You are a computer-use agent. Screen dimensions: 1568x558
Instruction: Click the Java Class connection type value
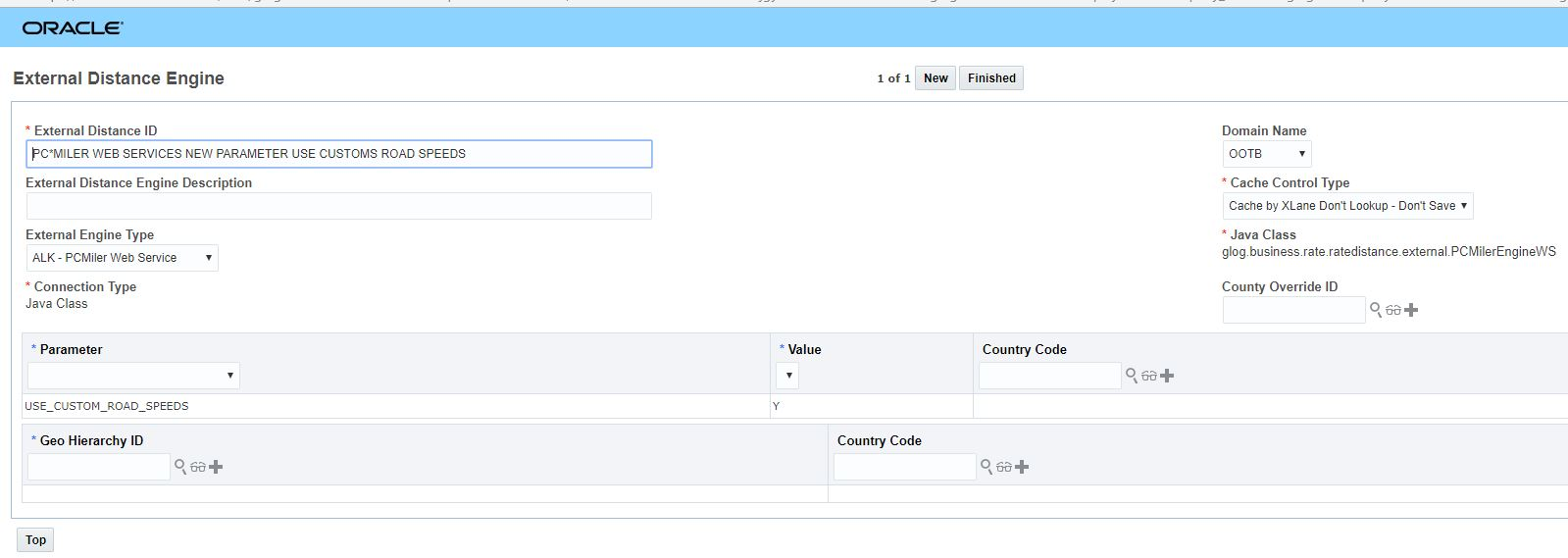coord(57,304)
